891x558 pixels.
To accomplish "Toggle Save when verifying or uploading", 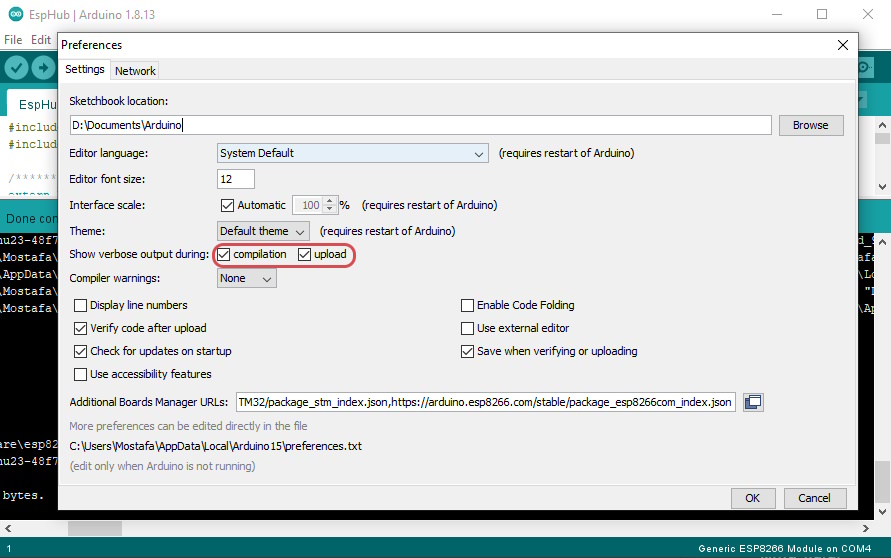I will [467, 352].
